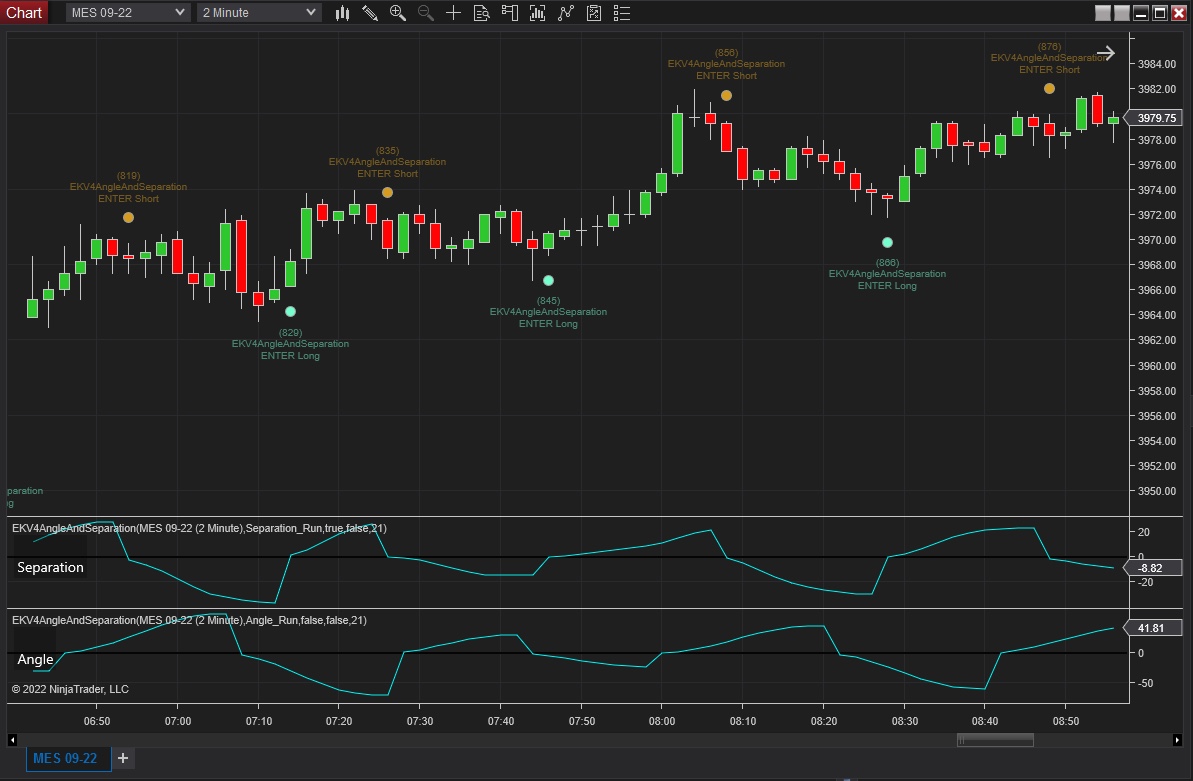The width and height of the screenshot is (1193, 781).
Task: Click the -50 Angle axis label
Action: [x=1145, y=683]
